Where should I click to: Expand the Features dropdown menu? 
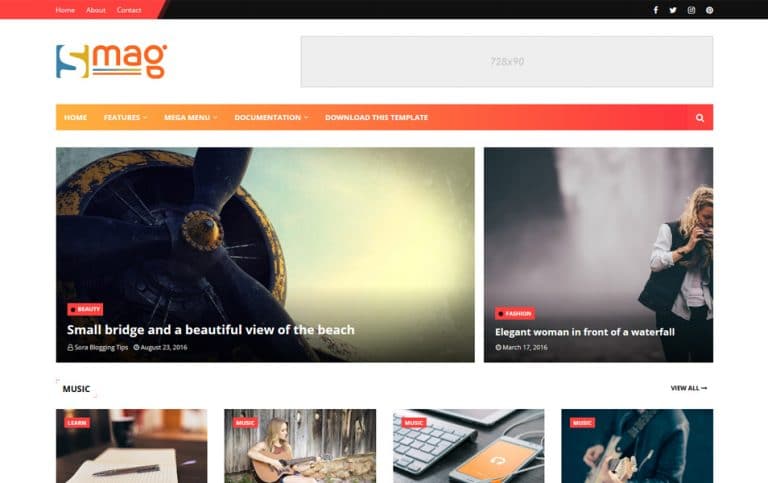125,118
